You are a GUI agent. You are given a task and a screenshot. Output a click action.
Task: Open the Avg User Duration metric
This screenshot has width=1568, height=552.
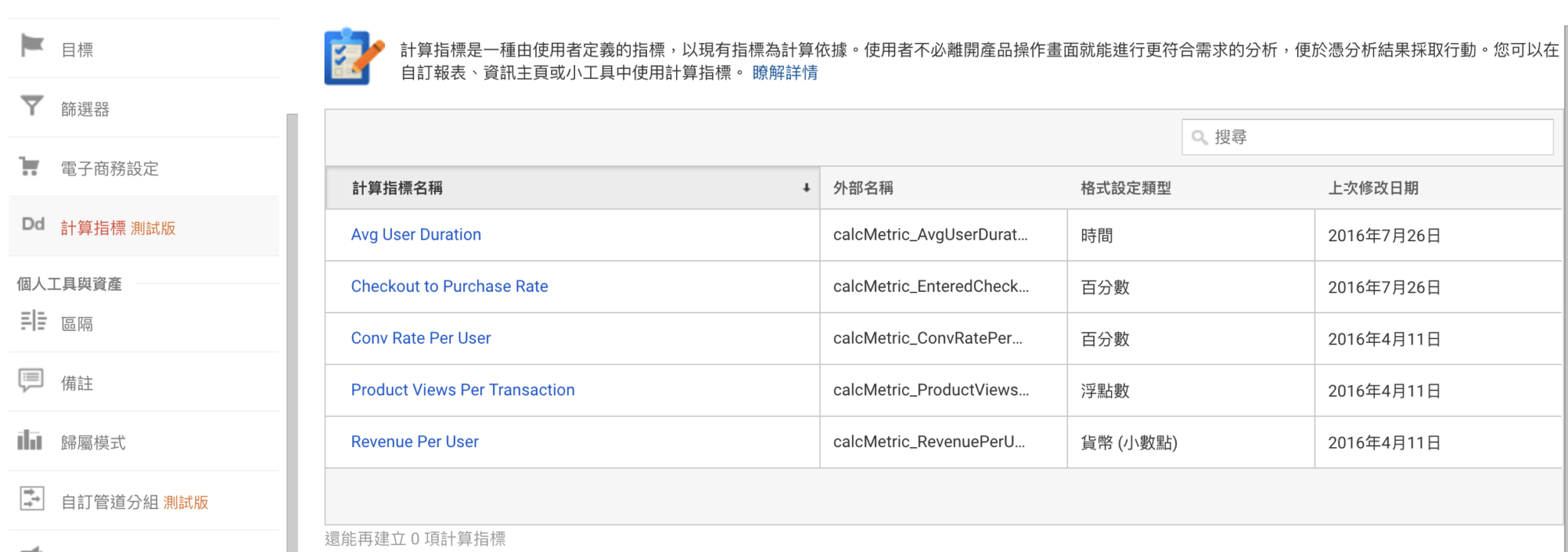coord(416,234)
